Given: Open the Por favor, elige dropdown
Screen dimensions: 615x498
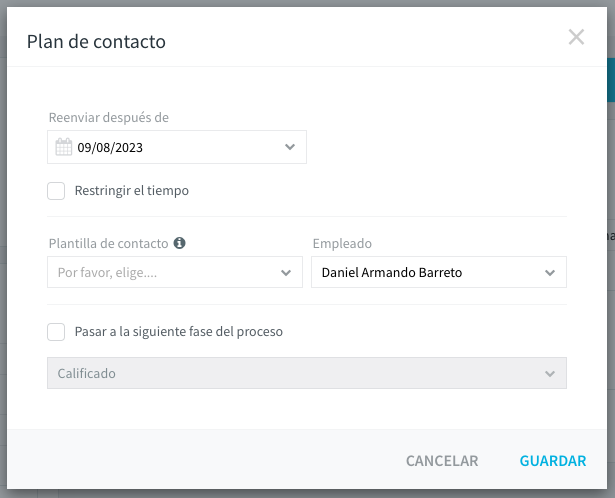Looking at the screenshot, I should 175,272.
